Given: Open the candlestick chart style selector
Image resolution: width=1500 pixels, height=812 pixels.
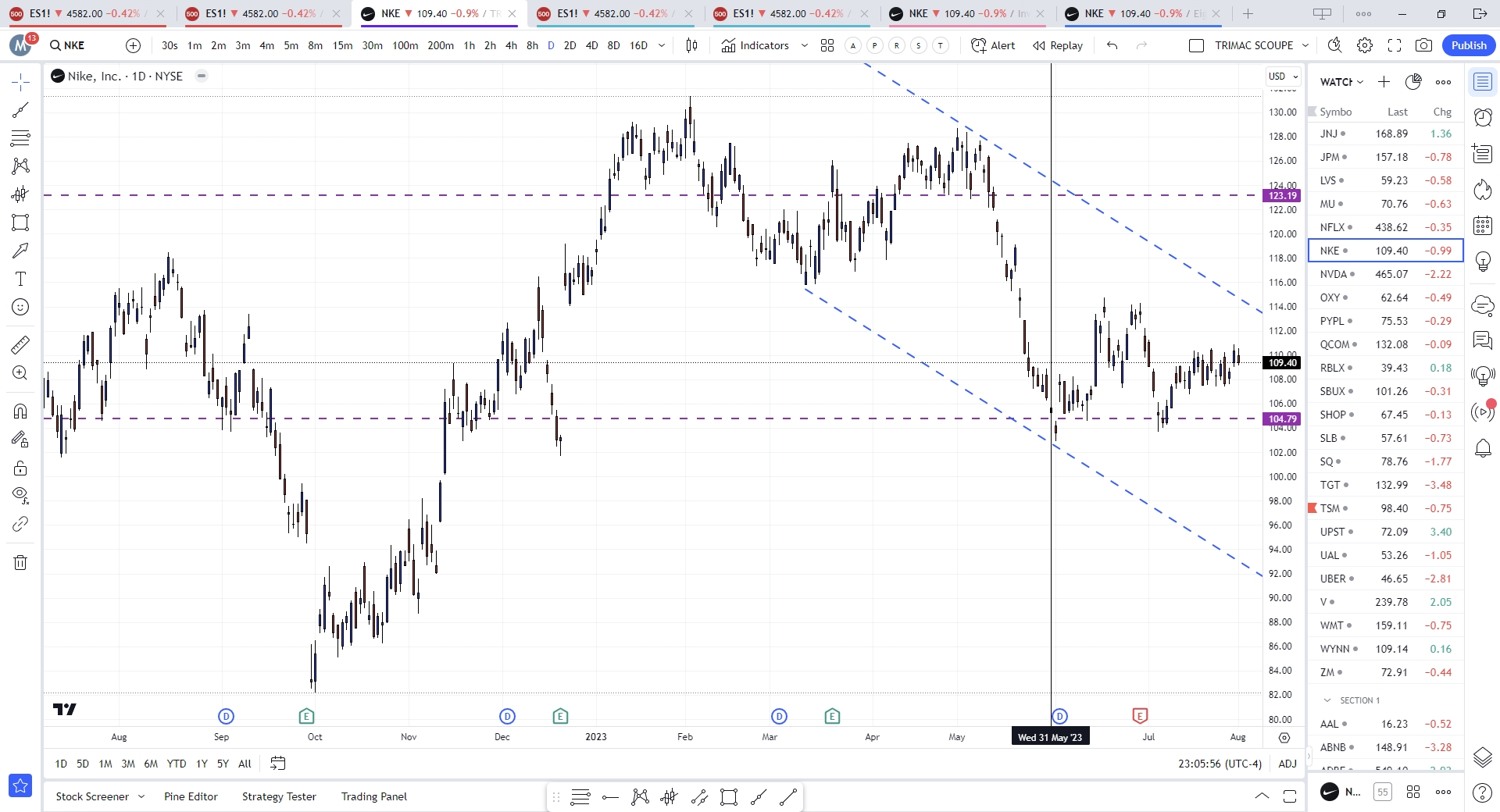Looking at the screenshot, I should [691, 45].
